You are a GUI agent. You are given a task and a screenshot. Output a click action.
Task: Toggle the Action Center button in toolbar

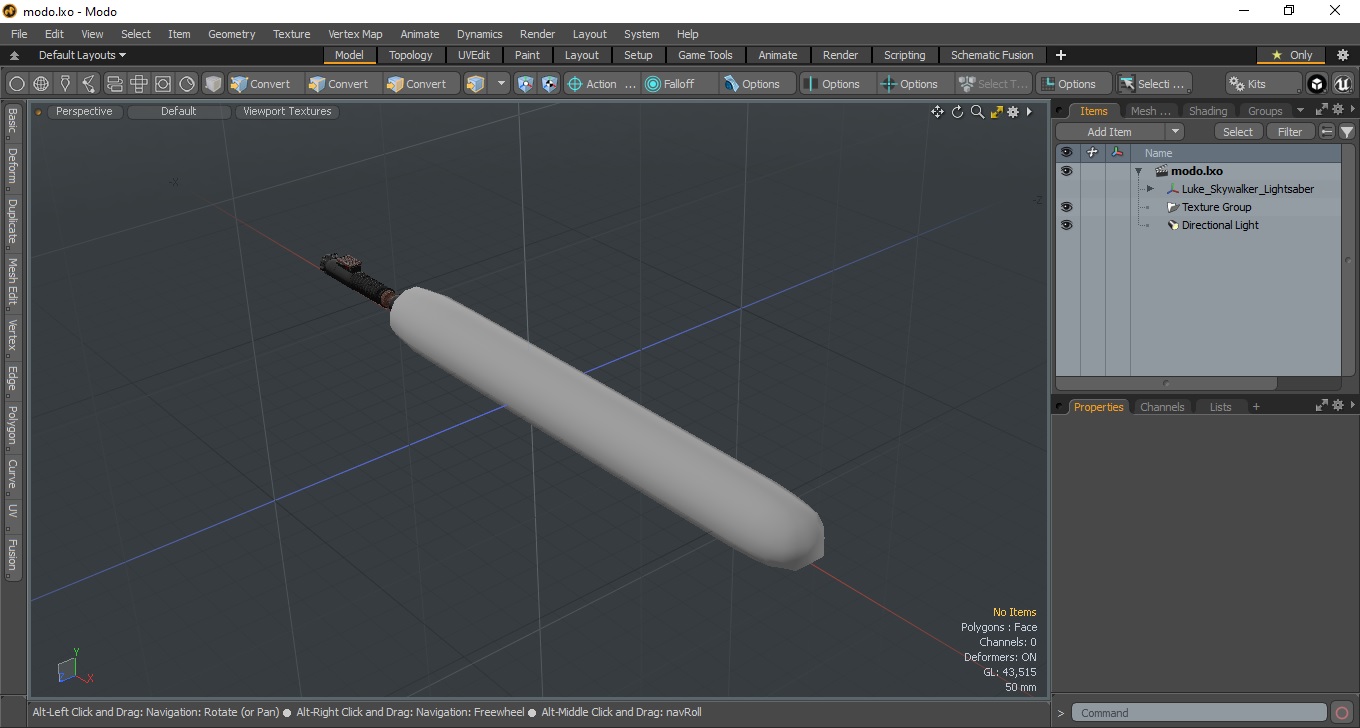pos(601,84)
